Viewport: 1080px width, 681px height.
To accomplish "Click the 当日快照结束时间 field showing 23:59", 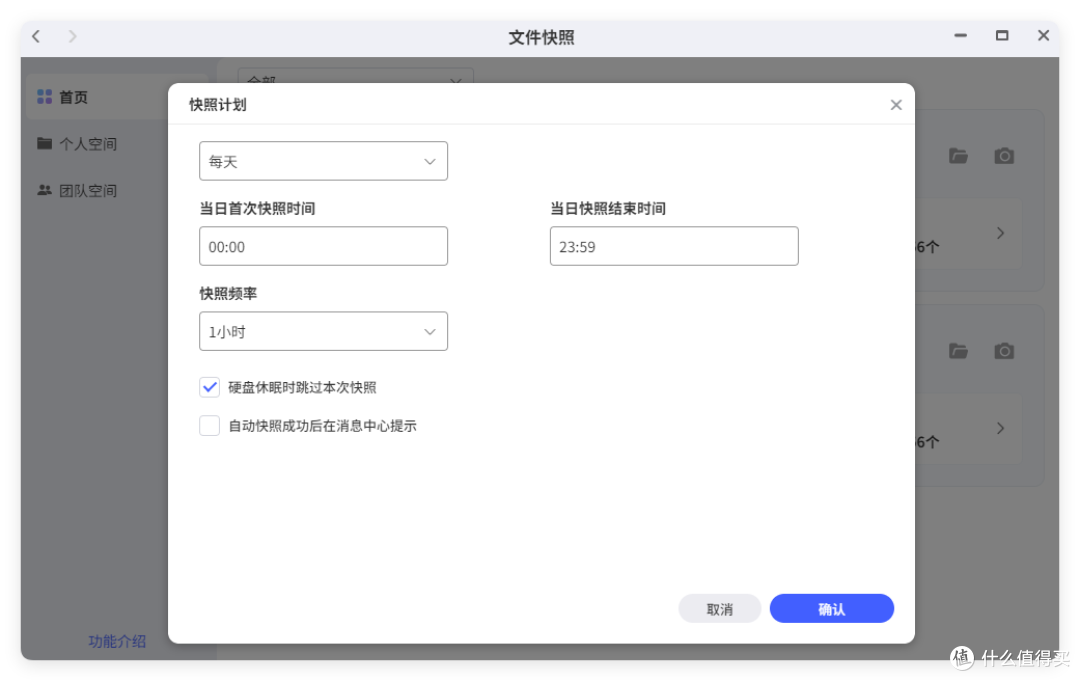I will tap(674, 247).
